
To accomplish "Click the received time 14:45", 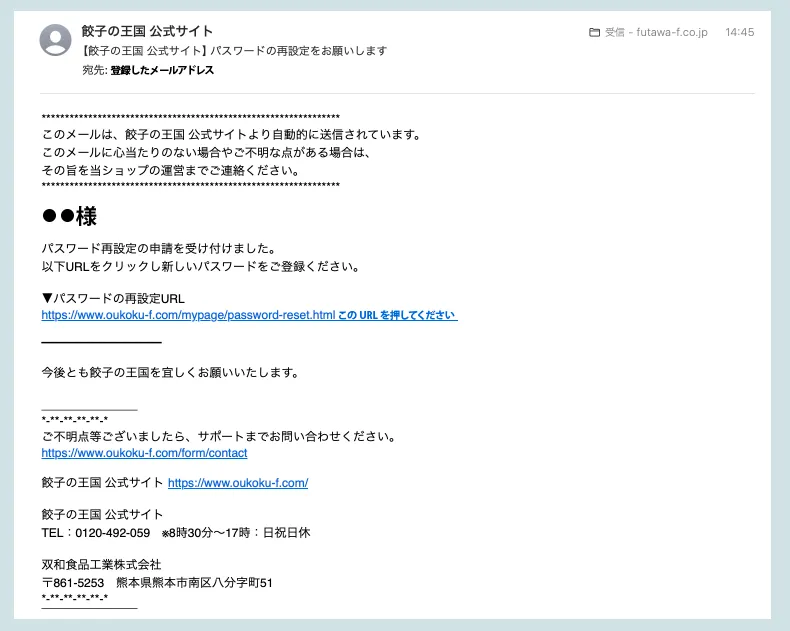I will click(740, 32).
